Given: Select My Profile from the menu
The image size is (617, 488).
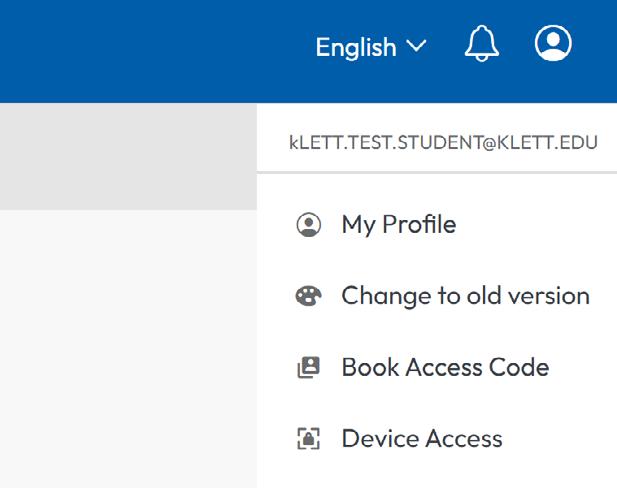Looking at the screenshot, I should [398, 225].
